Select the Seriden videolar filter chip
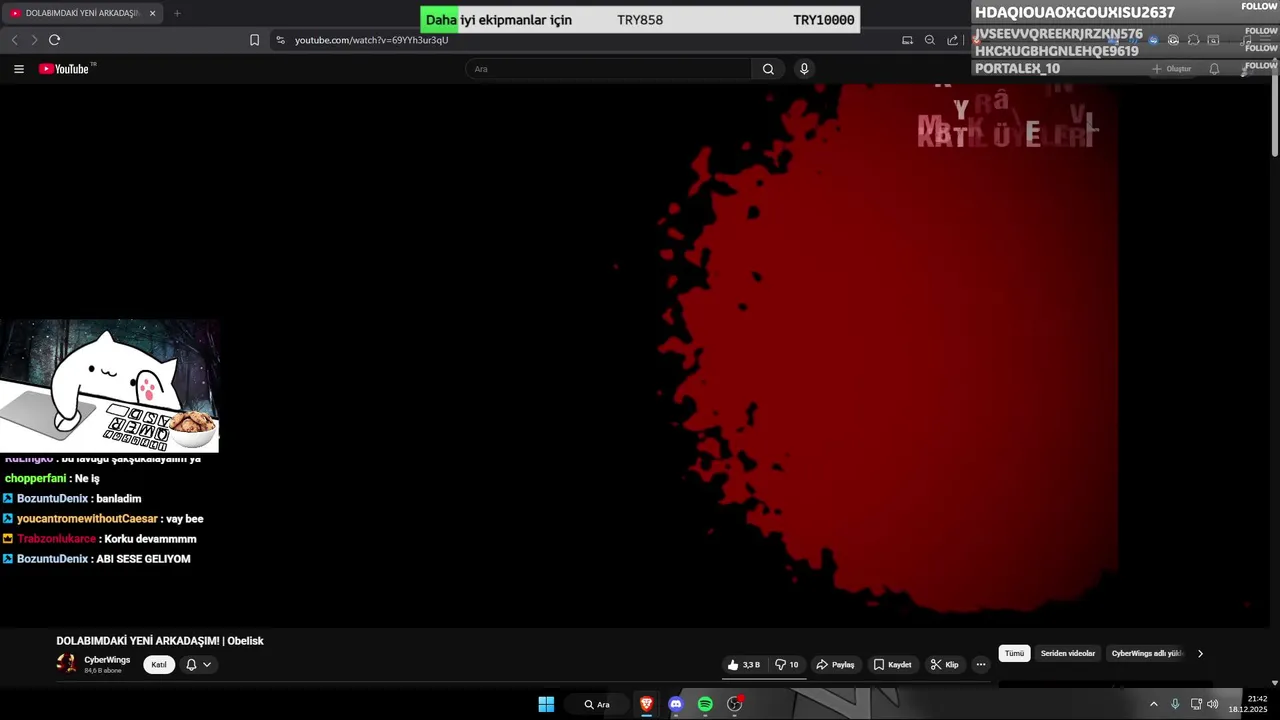The image size is (1280, 720). pos(1068,653)
